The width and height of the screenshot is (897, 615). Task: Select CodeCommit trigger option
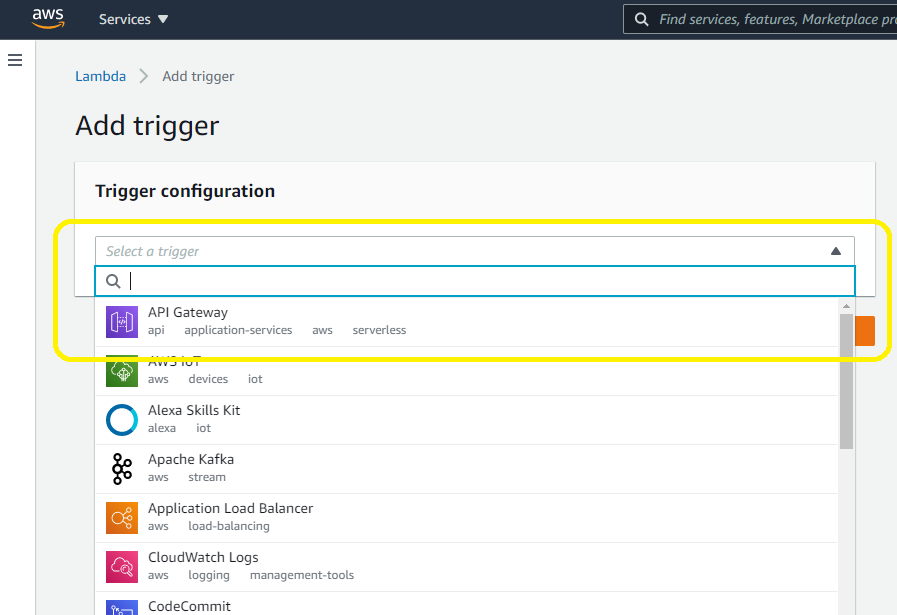[x=466, y=604]
